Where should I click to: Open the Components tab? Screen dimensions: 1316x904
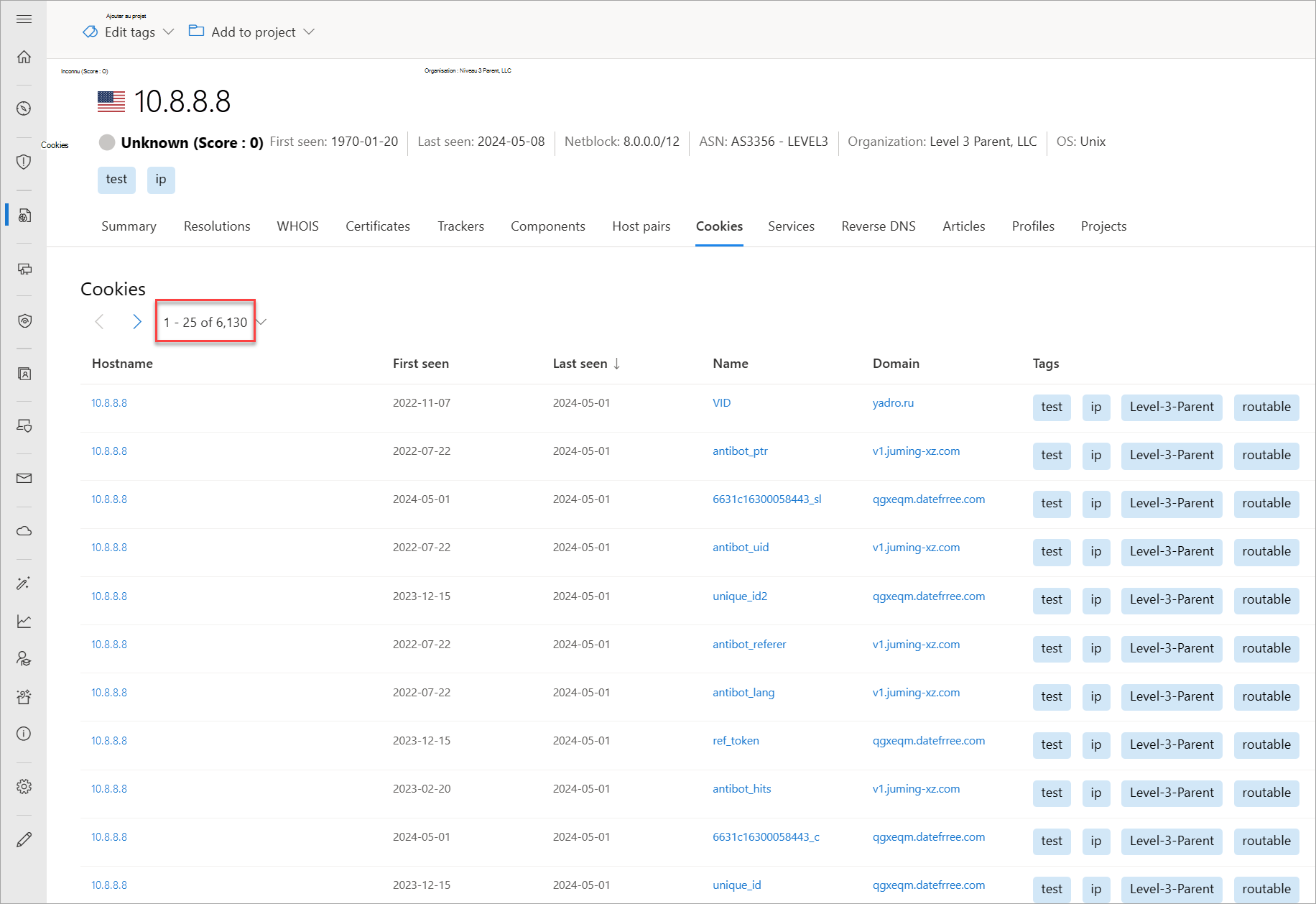(x=548, y=226)
